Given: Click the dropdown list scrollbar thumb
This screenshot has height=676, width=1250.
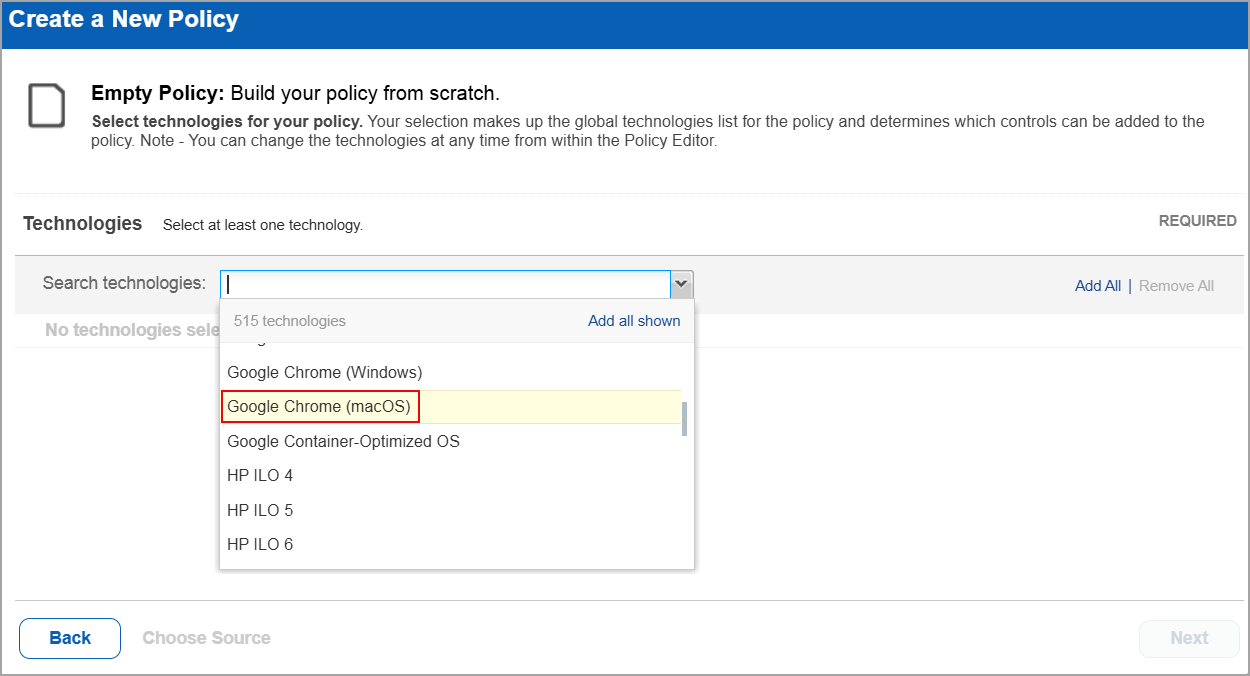Looking at the screenshot, I should [684, 419].
